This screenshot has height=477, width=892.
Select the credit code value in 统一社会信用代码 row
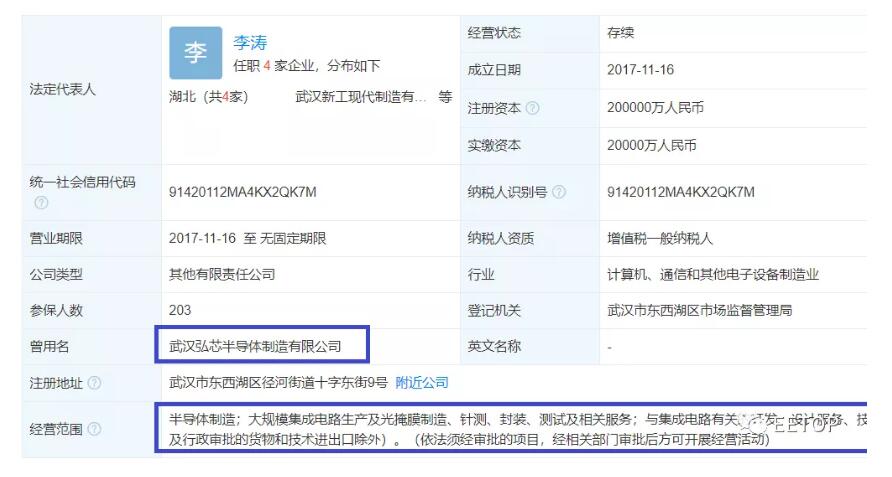(x=243, y=192)
